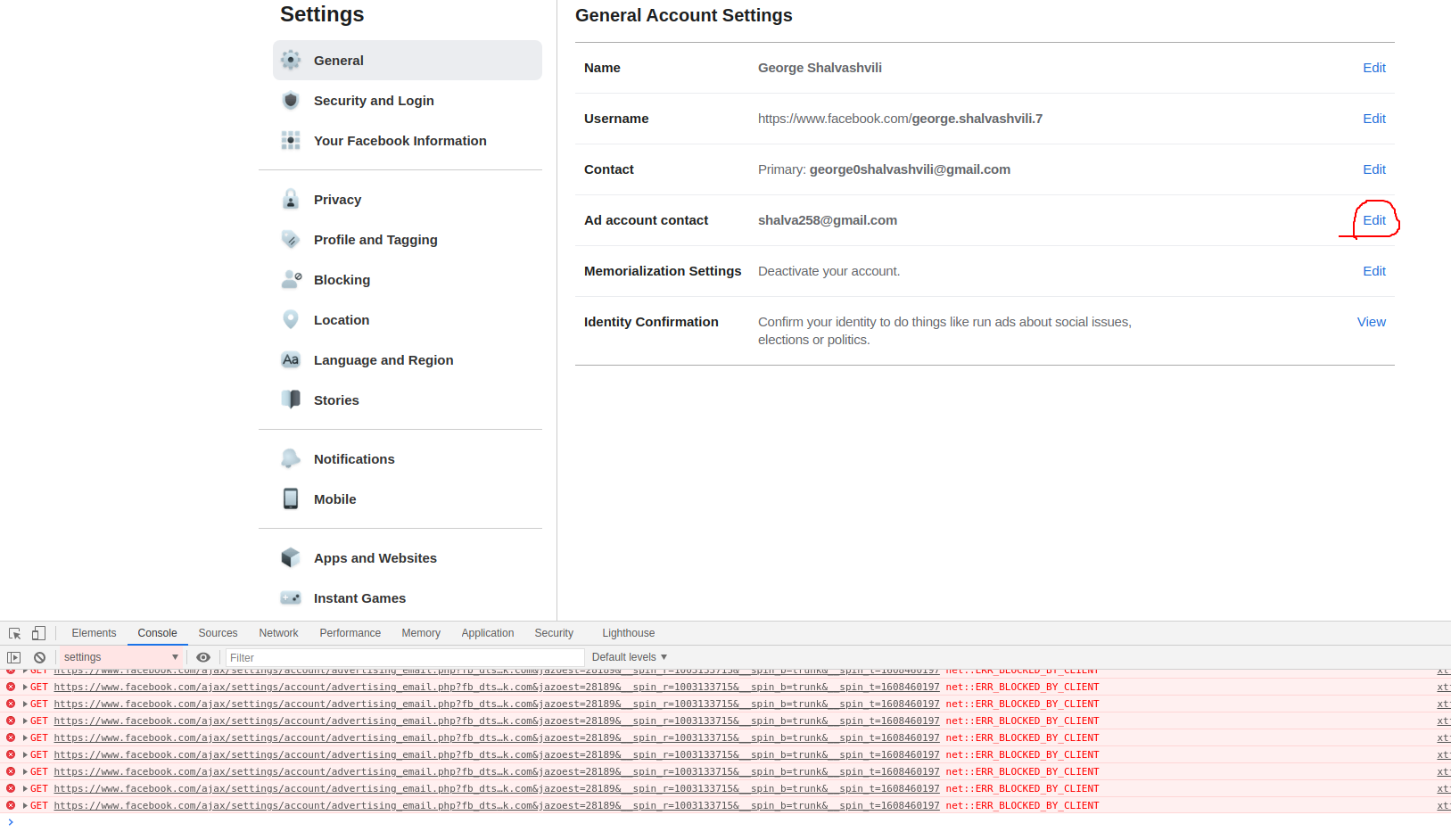The height and width of the screenshot is (840, 1451).
Task: Click the General gear icon in sidebar
Action: pos(291,60)
